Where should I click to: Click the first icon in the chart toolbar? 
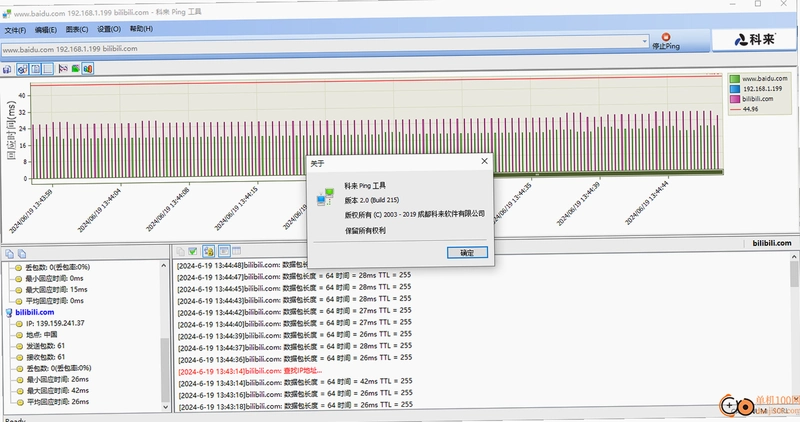tap(7, 69)
